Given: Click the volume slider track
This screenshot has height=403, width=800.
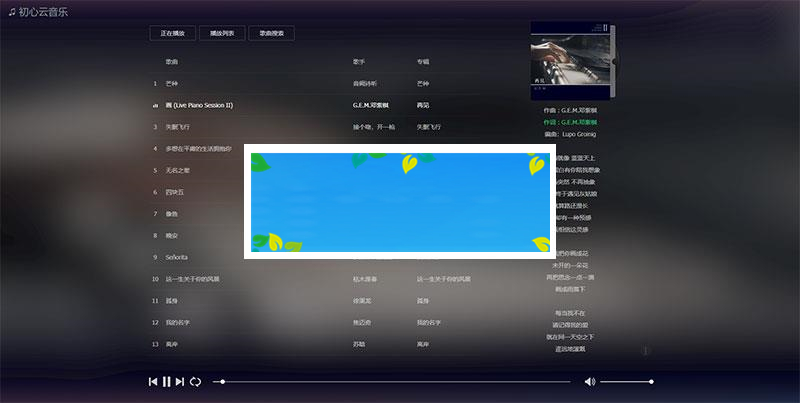Looking at the screenshot, I should 627,382.
